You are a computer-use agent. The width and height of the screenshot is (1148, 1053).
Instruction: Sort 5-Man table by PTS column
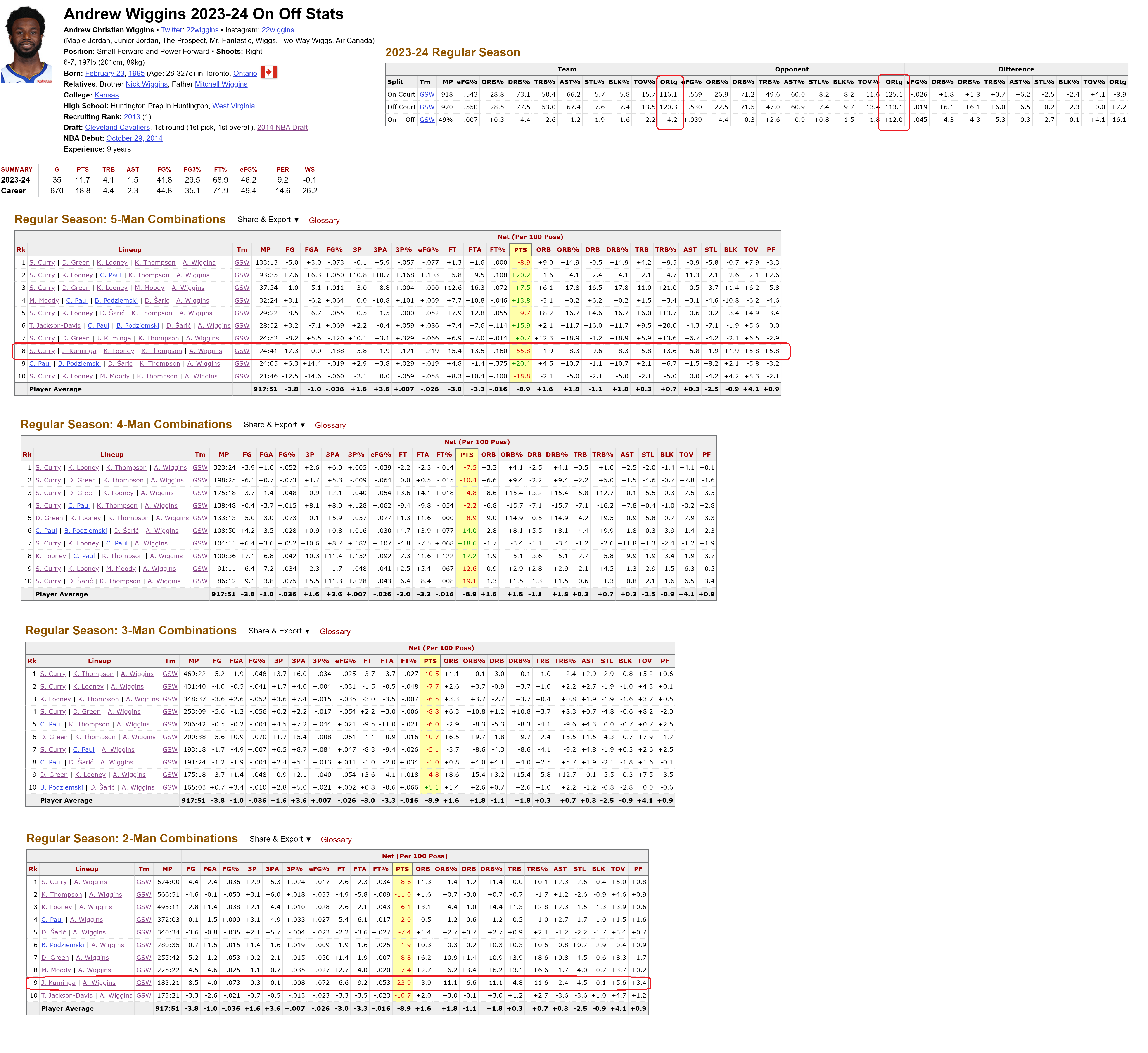pyautogui.click(x=520, y=250)
